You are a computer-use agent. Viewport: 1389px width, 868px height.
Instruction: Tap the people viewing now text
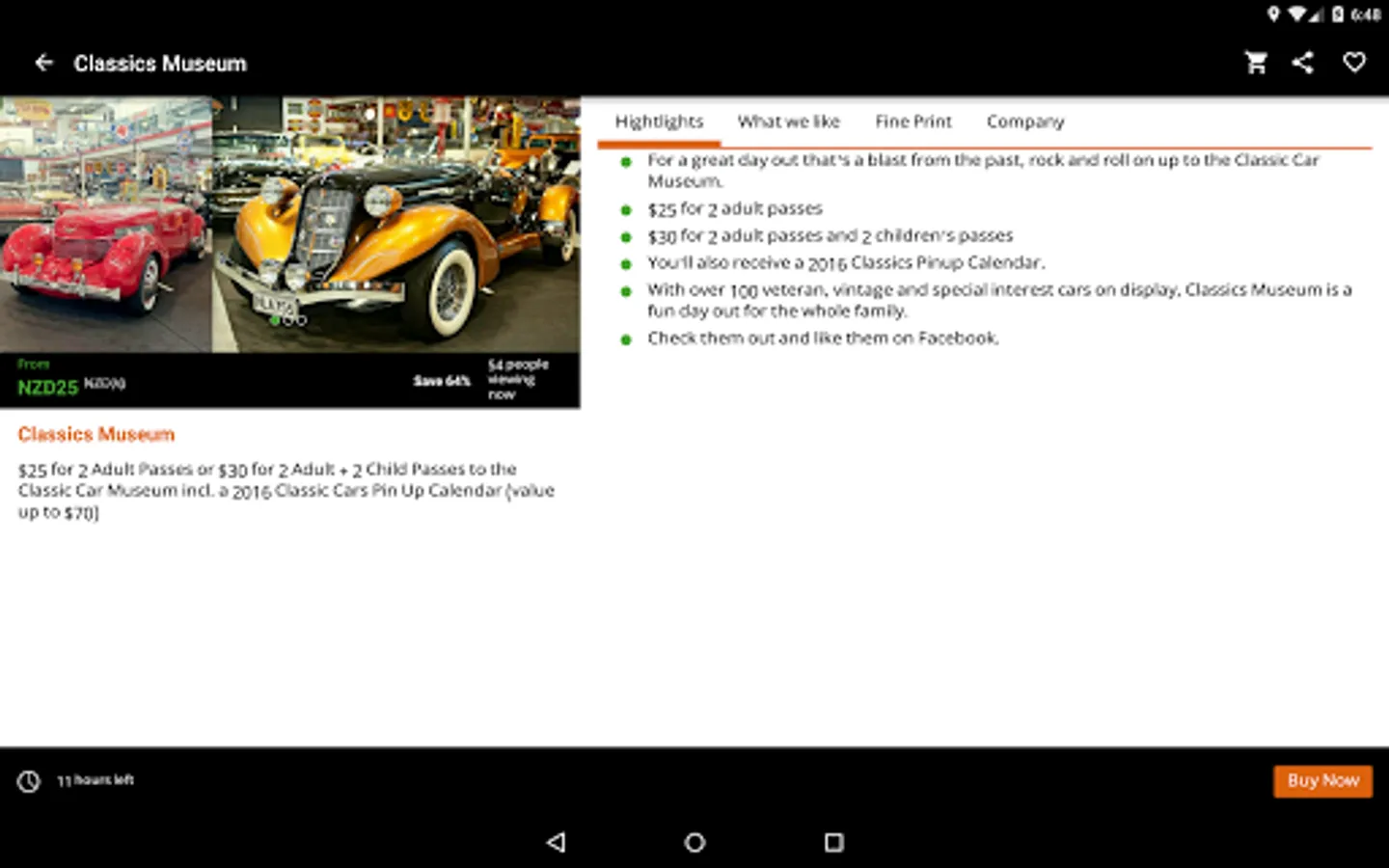(x=518, y=380)
